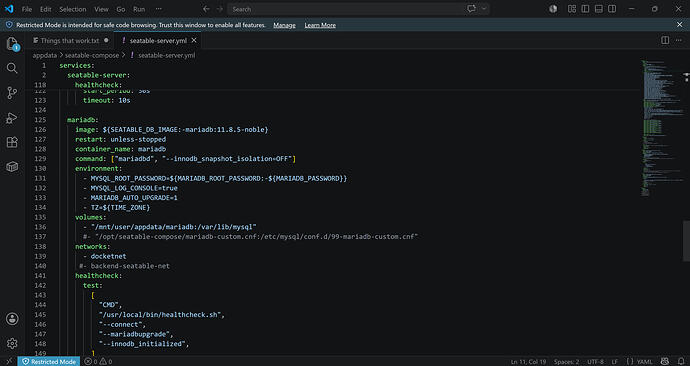The image size is (690, 366).
Task: Click the Ln 11, Col 19 status entry
Action: click(528, 362)
